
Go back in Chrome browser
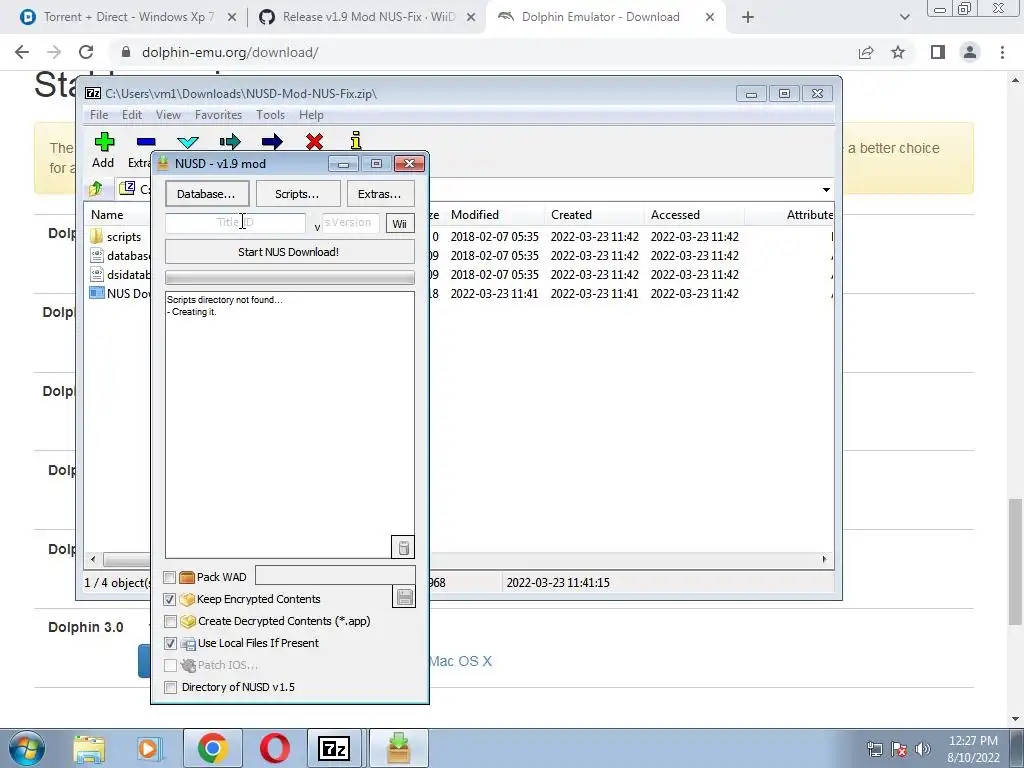click(22, 52)
